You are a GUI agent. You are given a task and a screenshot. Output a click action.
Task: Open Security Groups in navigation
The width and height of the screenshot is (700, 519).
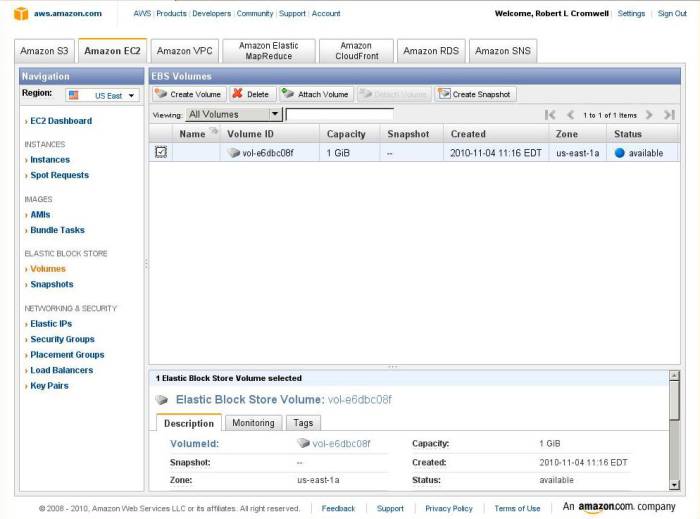[62, 339]
